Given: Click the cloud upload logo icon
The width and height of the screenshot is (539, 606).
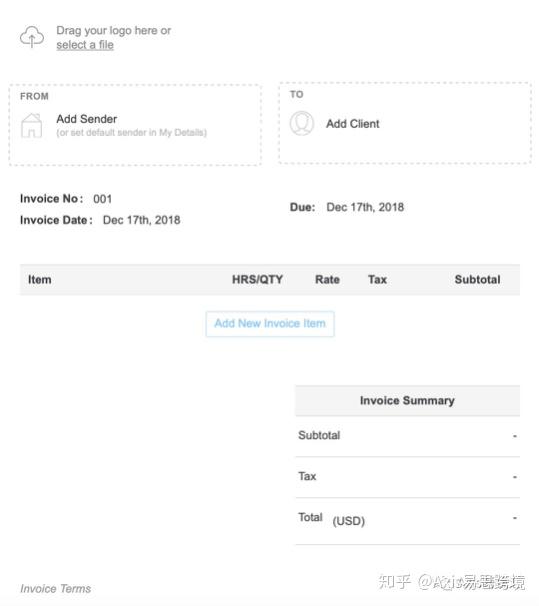Looking at the screenshot, I should 32,37.
